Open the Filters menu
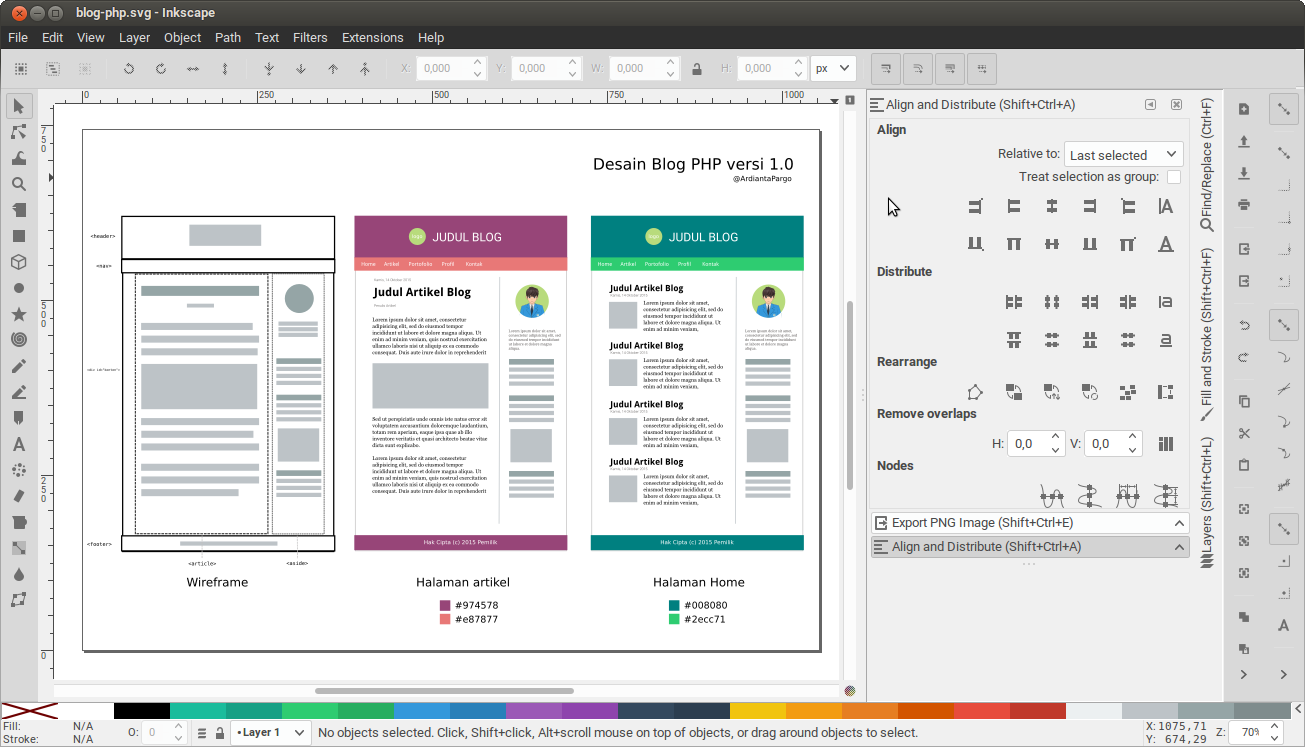Screen dimensions: 1305x747 [310, 37]
